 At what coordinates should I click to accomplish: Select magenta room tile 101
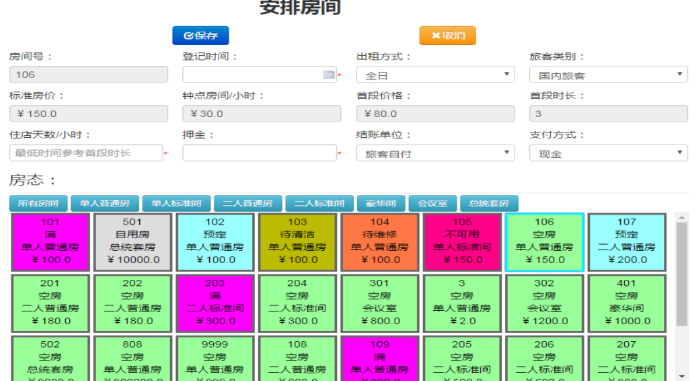(50, 242)
